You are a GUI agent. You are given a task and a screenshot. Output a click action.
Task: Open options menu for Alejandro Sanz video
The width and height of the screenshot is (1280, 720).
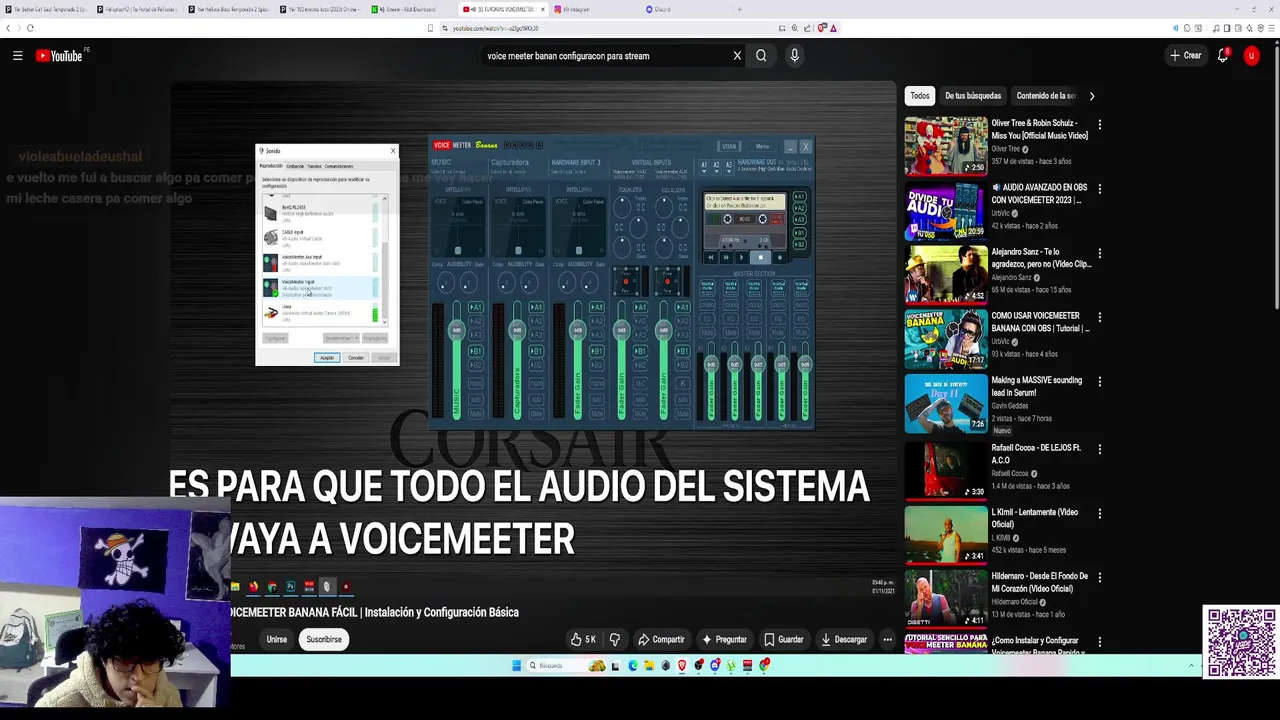1099,253
